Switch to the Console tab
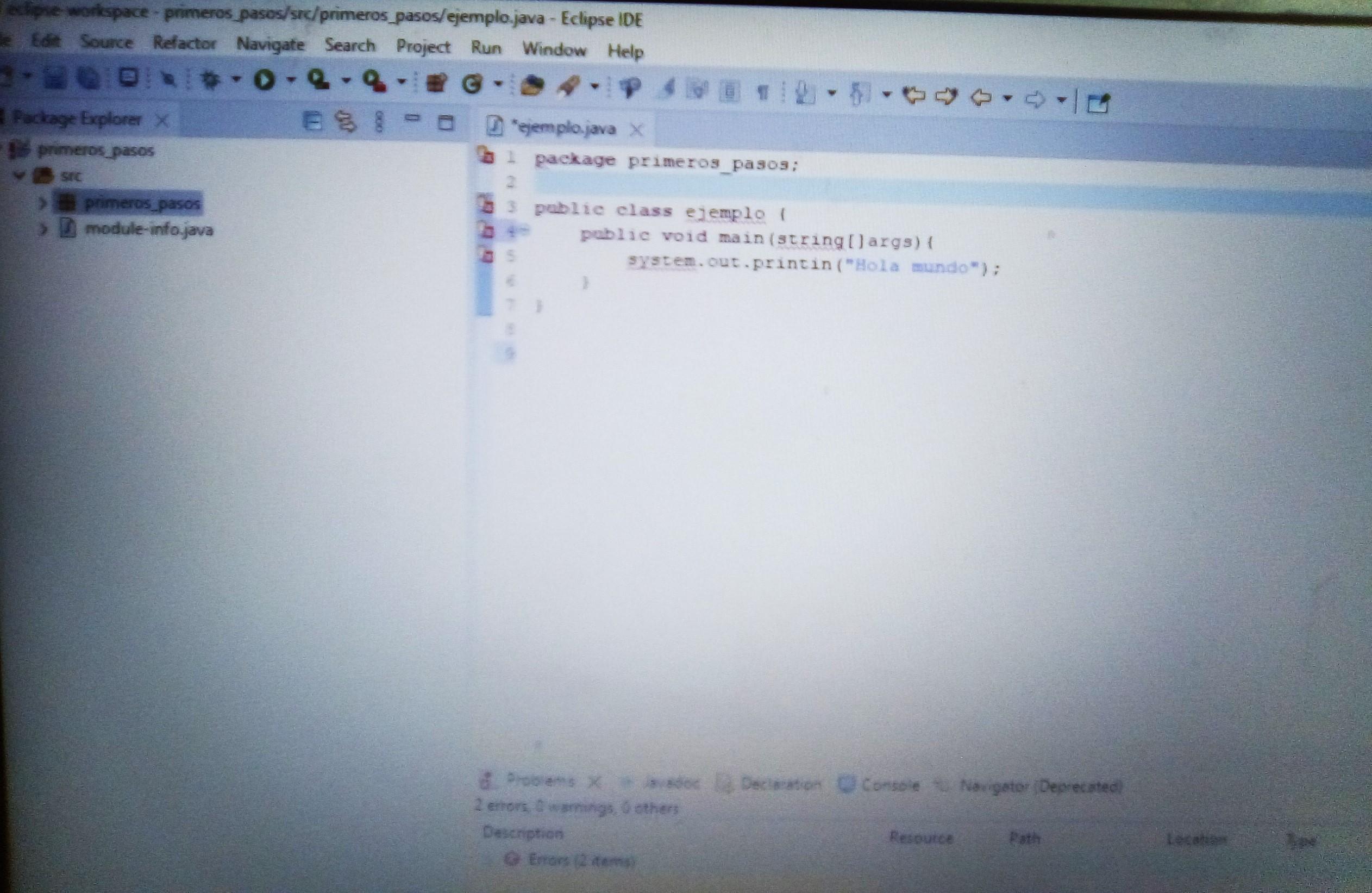The width and height of the screenshot is (1372, 893). 880,785
